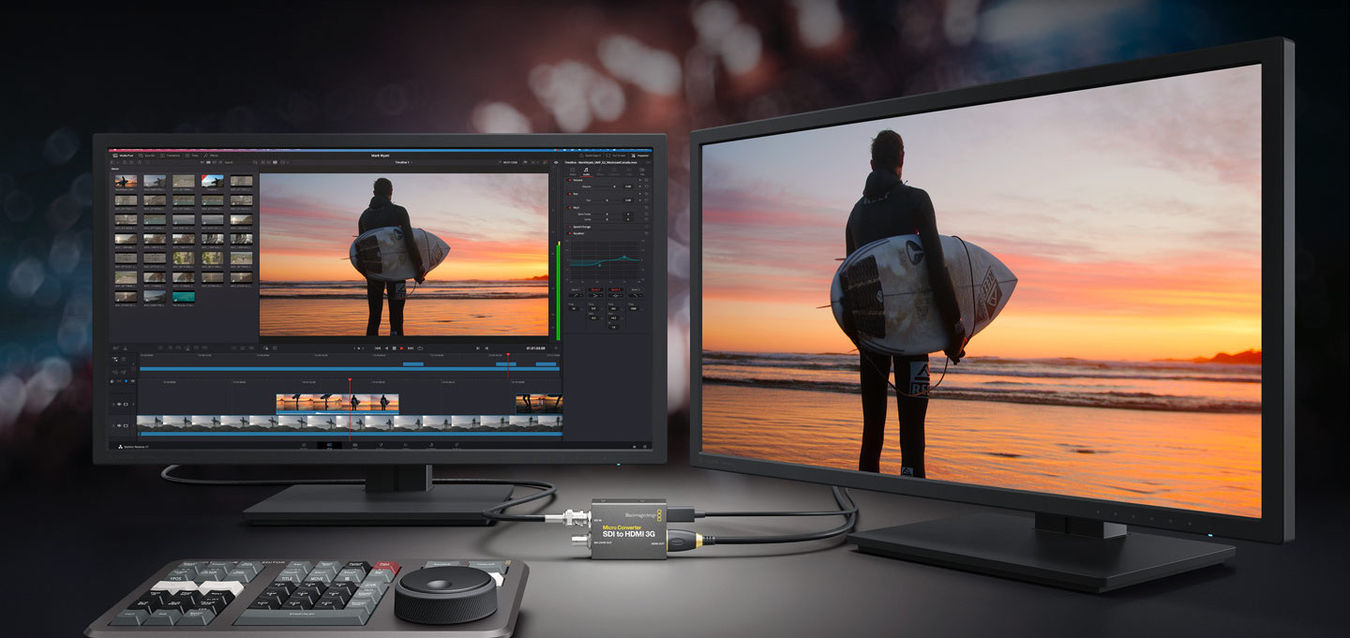This screenshot has width=1350, height=638.
Task: Adjust the Volume slider in the Inspector
Action: 608,186
